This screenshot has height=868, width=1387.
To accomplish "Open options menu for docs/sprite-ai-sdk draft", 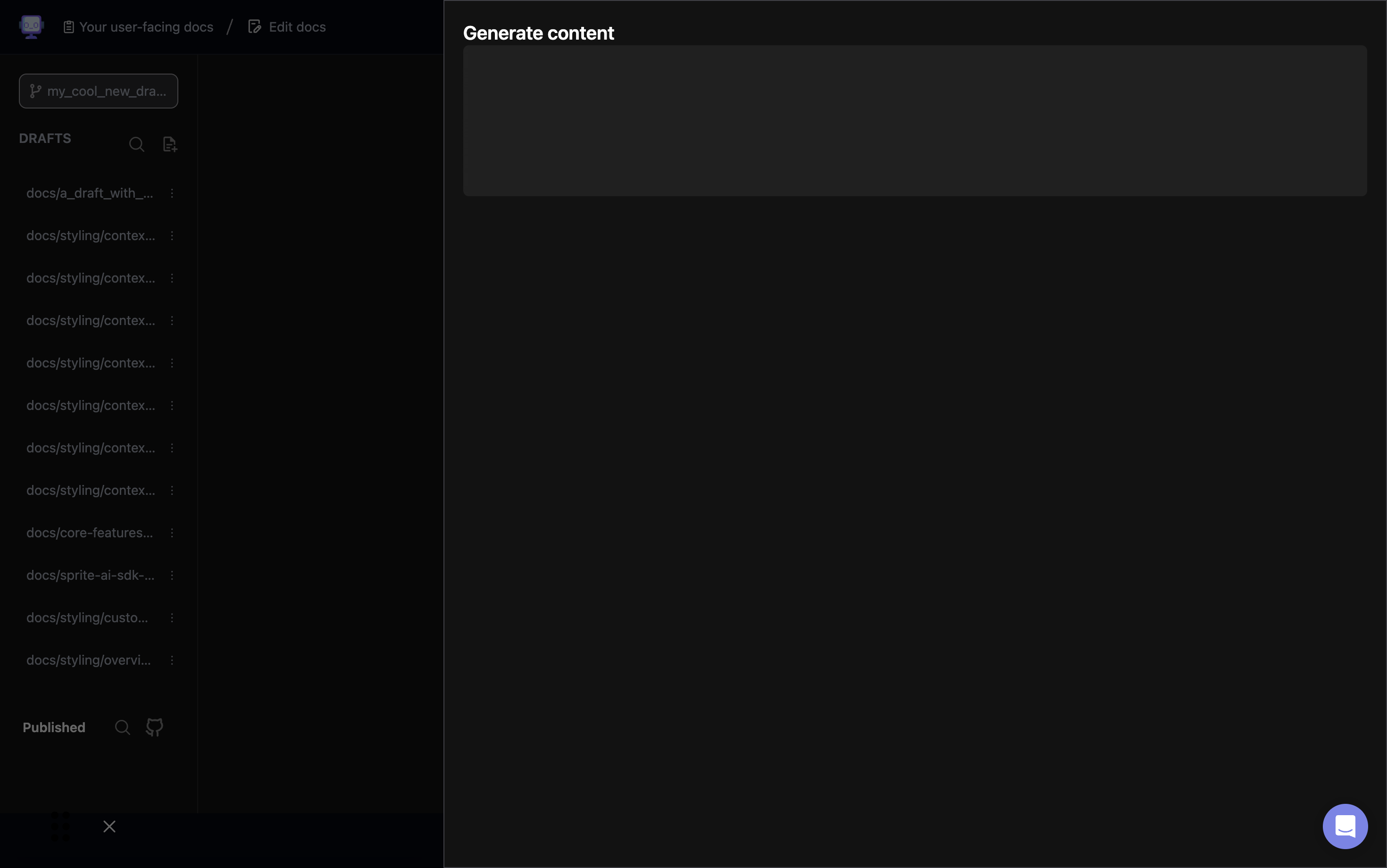I will click(172, 575).
